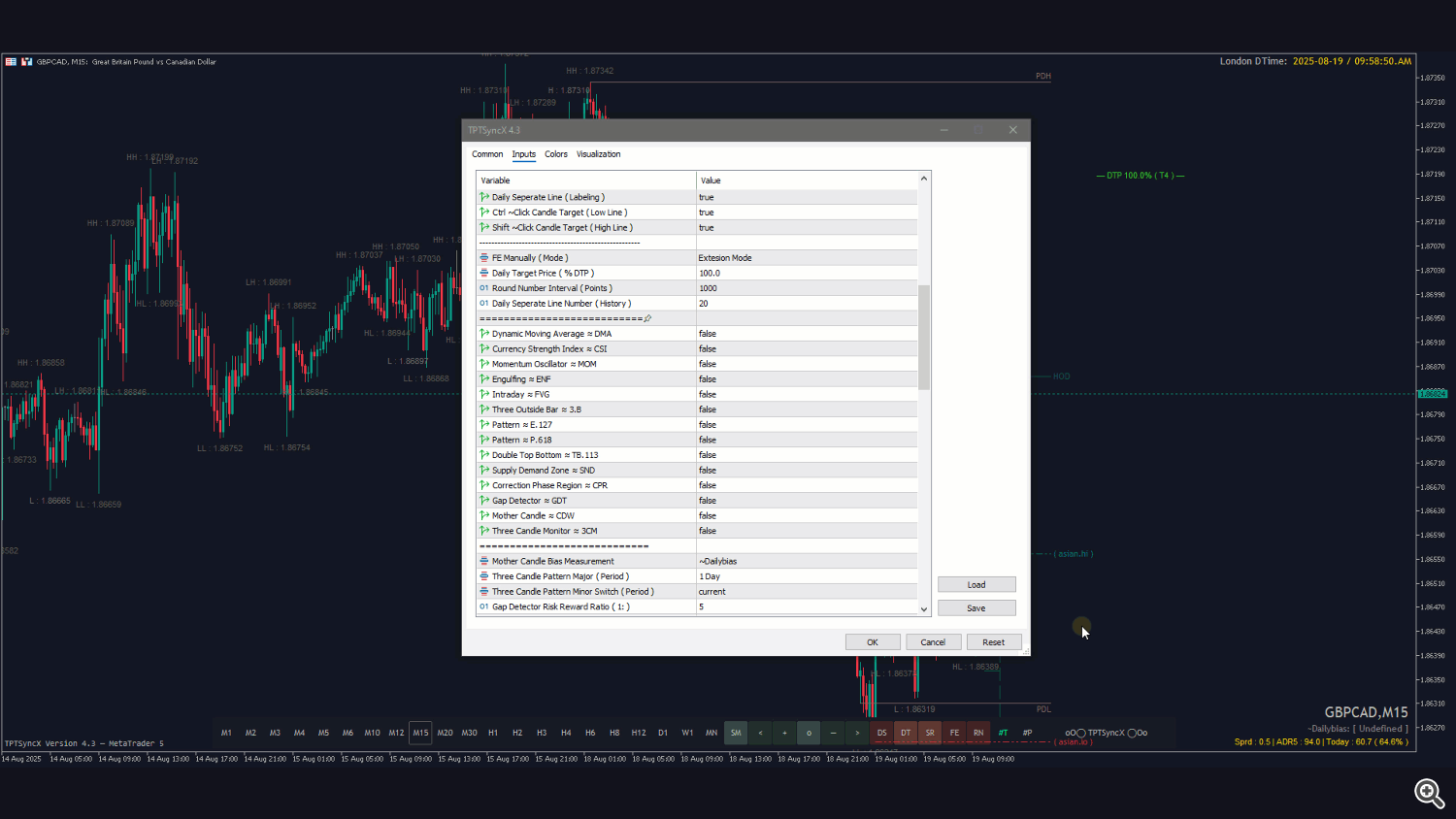Click the Pattern P.618 row icon

coord(484,440)
